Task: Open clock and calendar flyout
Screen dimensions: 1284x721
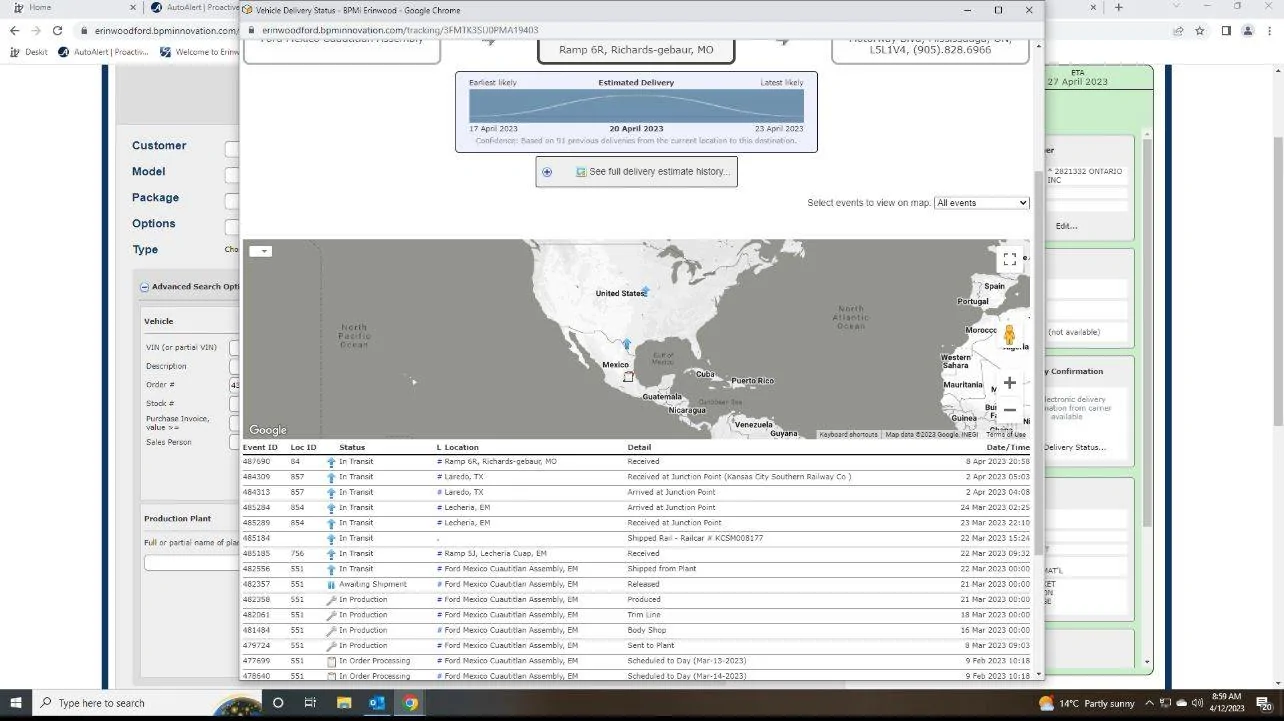Action: [x=1226, y=703]
